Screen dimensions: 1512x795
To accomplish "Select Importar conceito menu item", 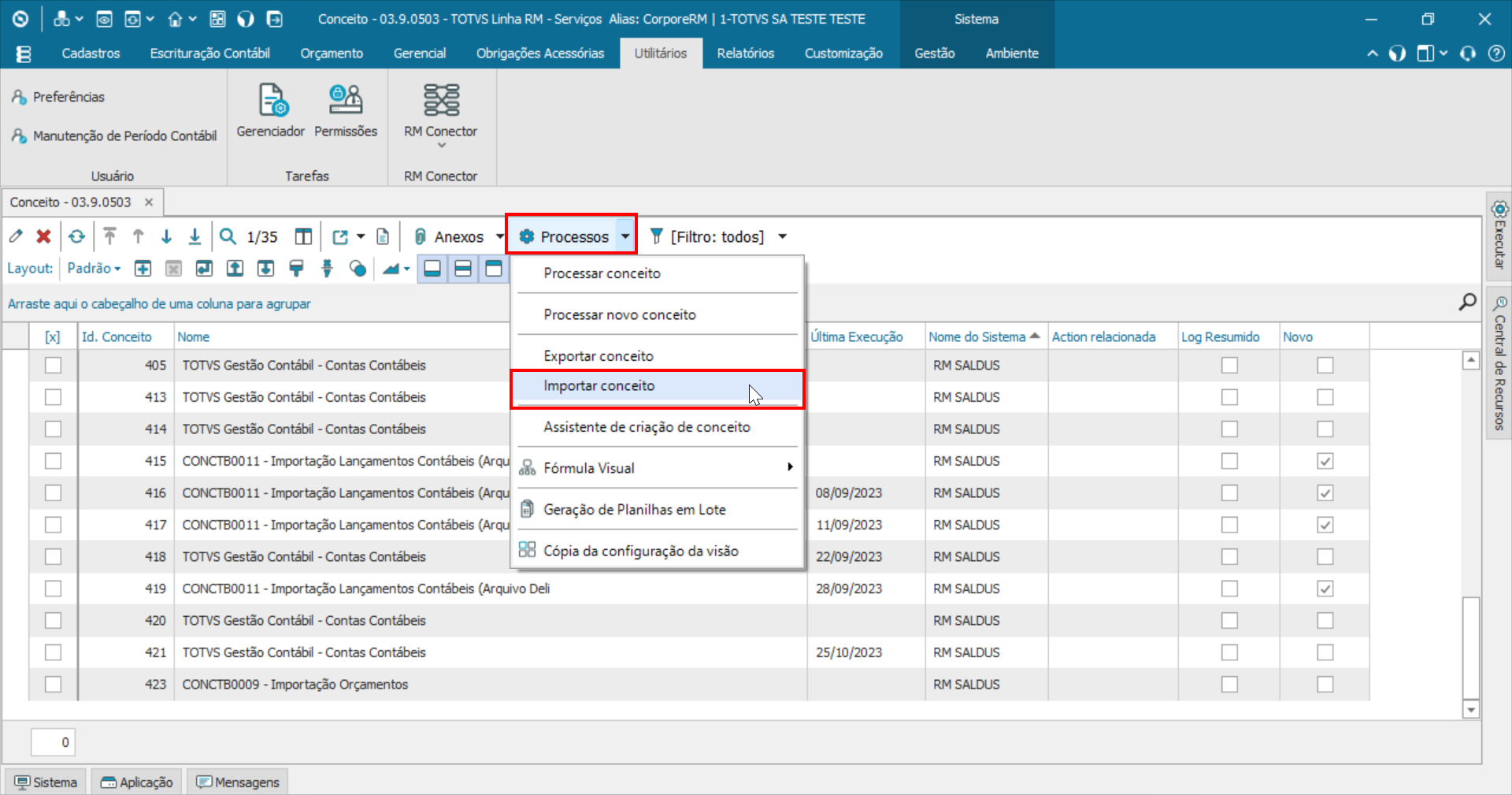I will click(658, 386).
